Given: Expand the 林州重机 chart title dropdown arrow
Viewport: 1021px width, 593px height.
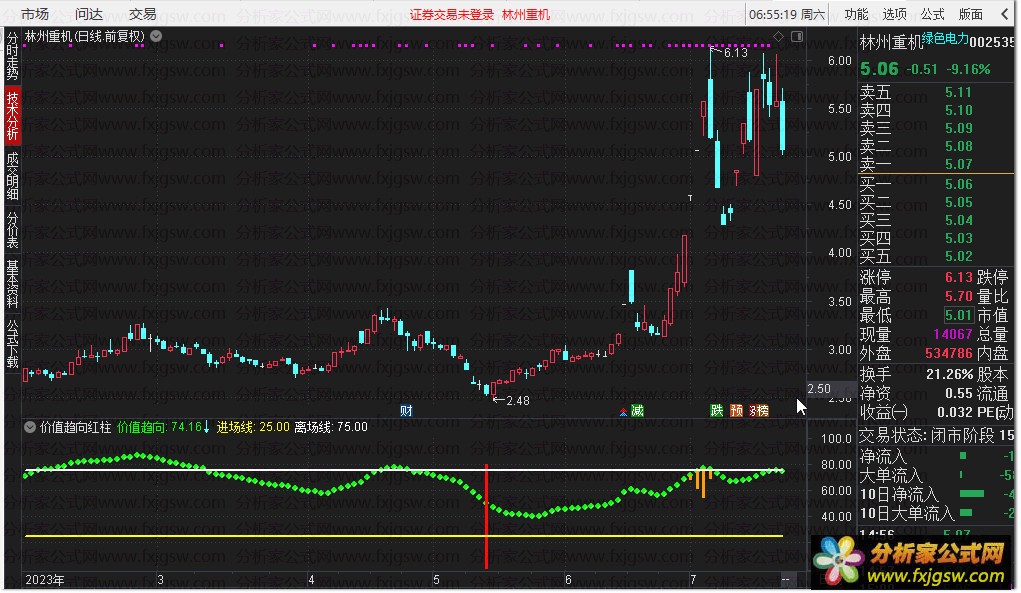Looking at the screenshot, I should coord(156,36).
